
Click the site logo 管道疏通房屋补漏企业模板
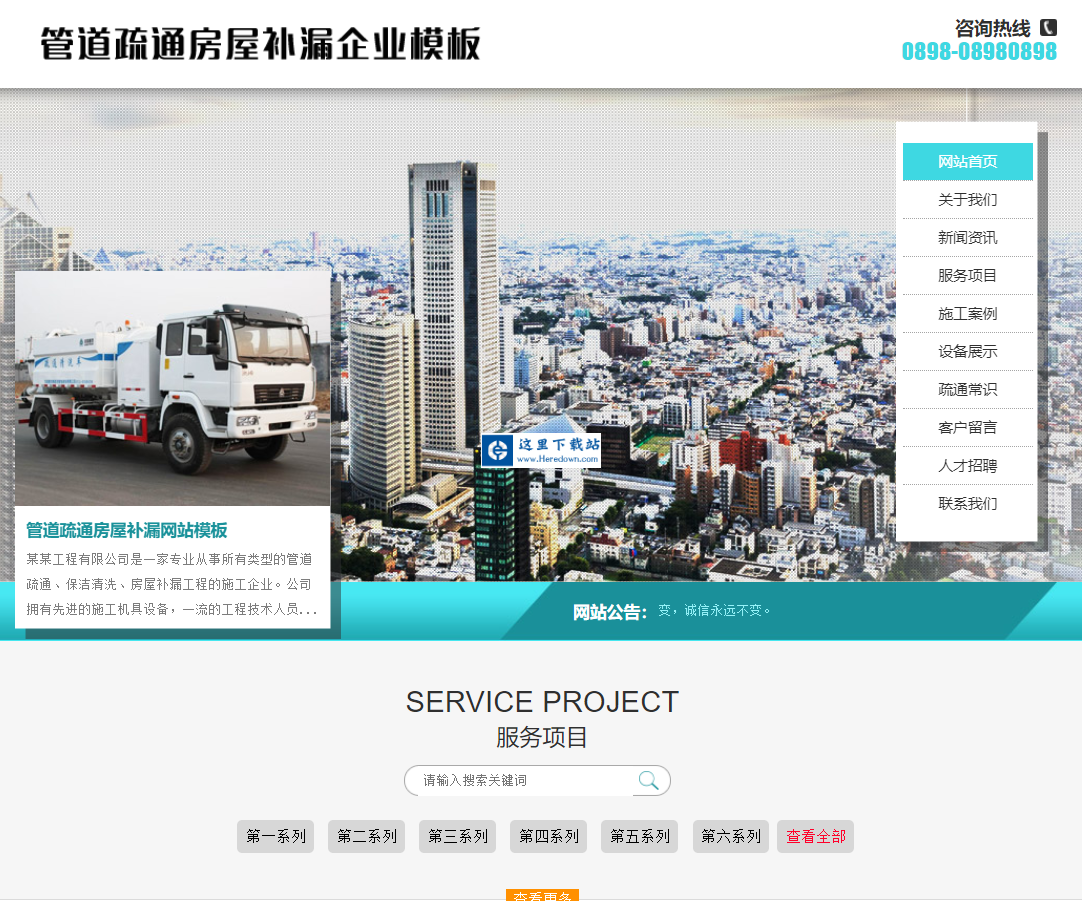(x=258, y=43)
